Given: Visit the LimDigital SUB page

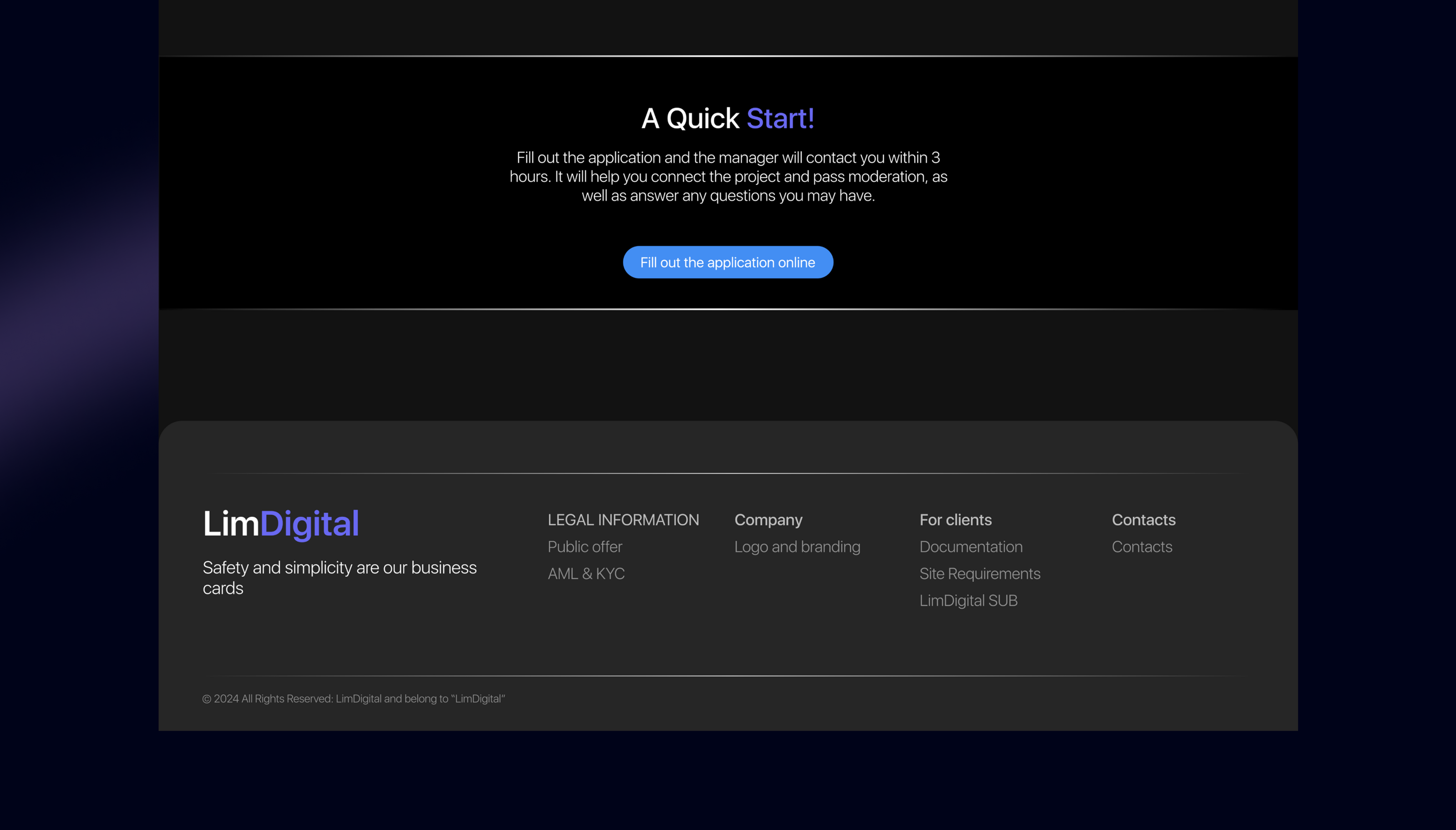Looking at the screenshot, I should (968, 600).
